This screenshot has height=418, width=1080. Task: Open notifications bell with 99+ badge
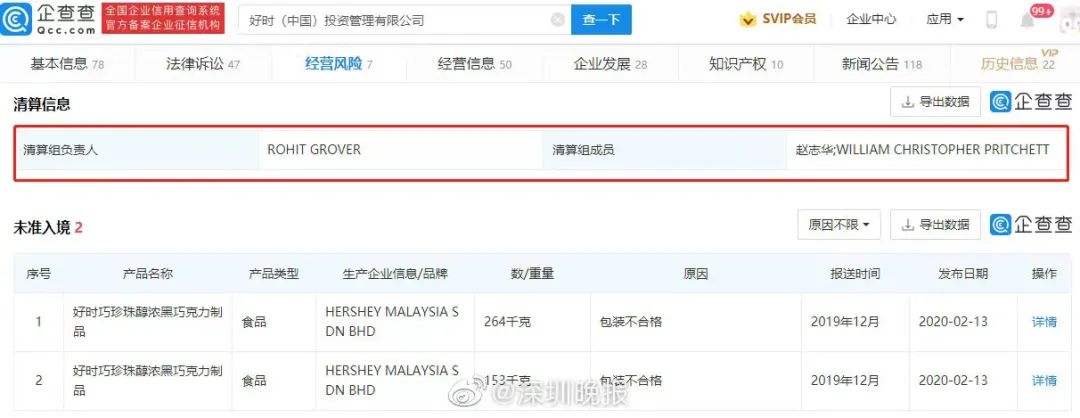coord(1028,21)
